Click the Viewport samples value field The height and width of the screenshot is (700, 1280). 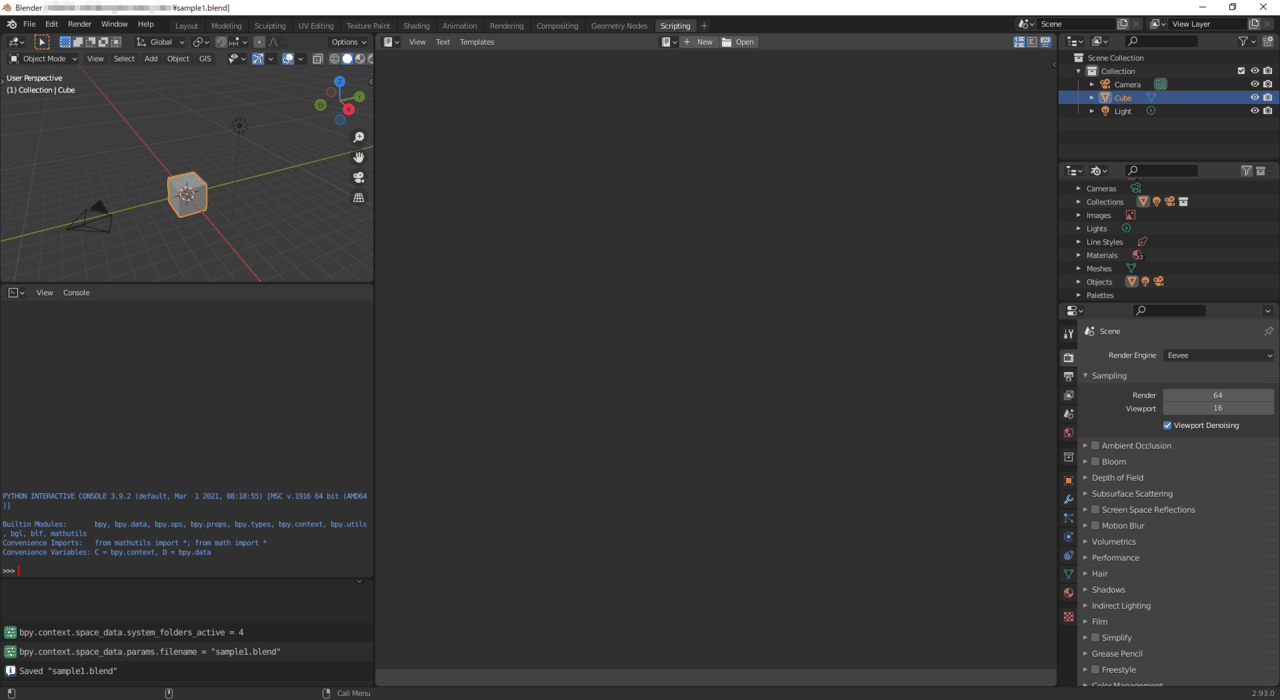pos(1218,408)
